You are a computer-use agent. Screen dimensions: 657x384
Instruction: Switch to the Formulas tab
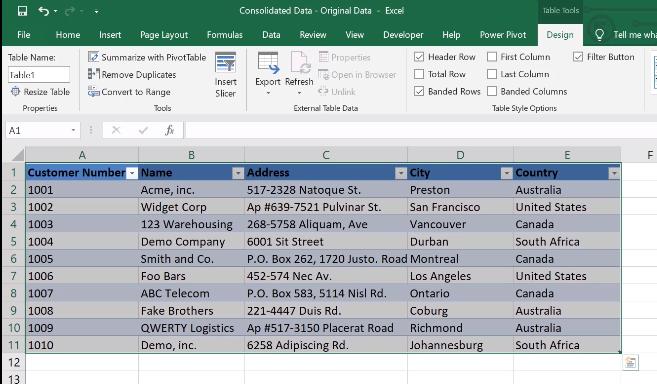225,35
